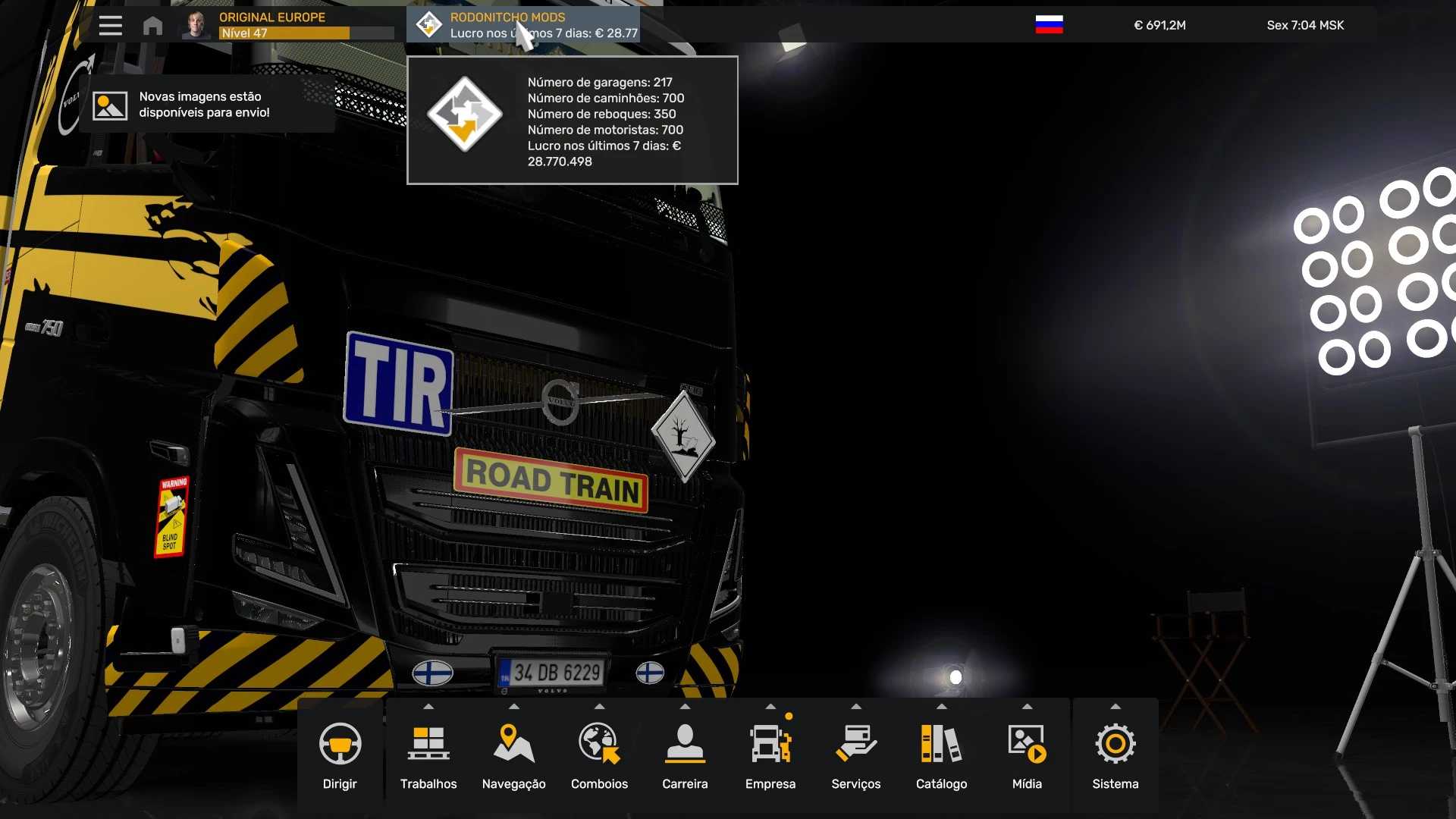Screen dimensions: 1456x819
Task: Open the Trabalhos jobs menu
Action: point(428,744)
